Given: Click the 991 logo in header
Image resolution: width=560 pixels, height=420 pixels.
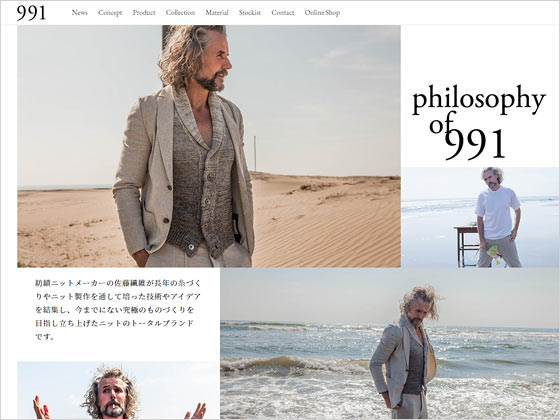Looking at the screenshot, I should point(31,13).
